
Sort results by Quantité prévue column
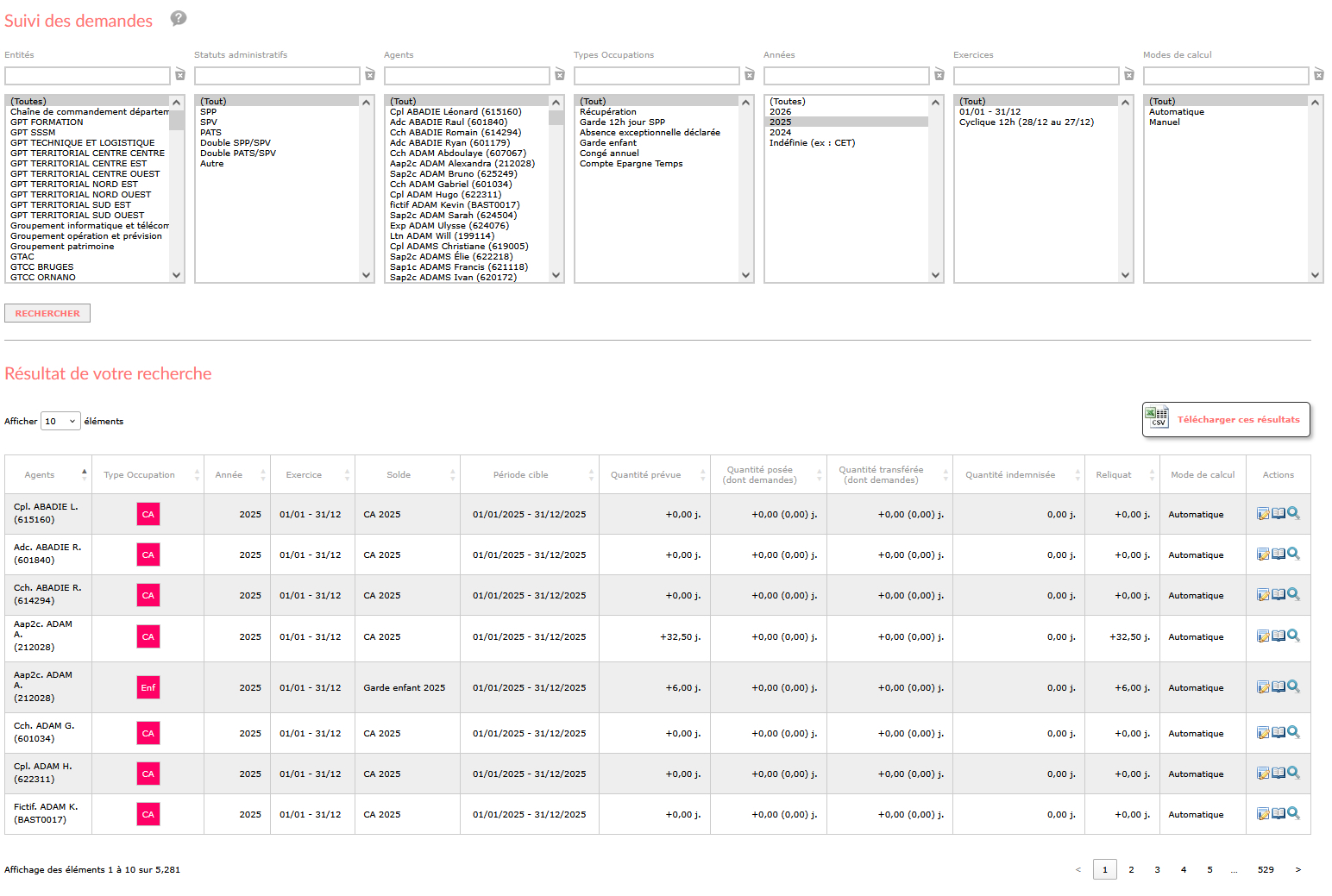[655, 474]
